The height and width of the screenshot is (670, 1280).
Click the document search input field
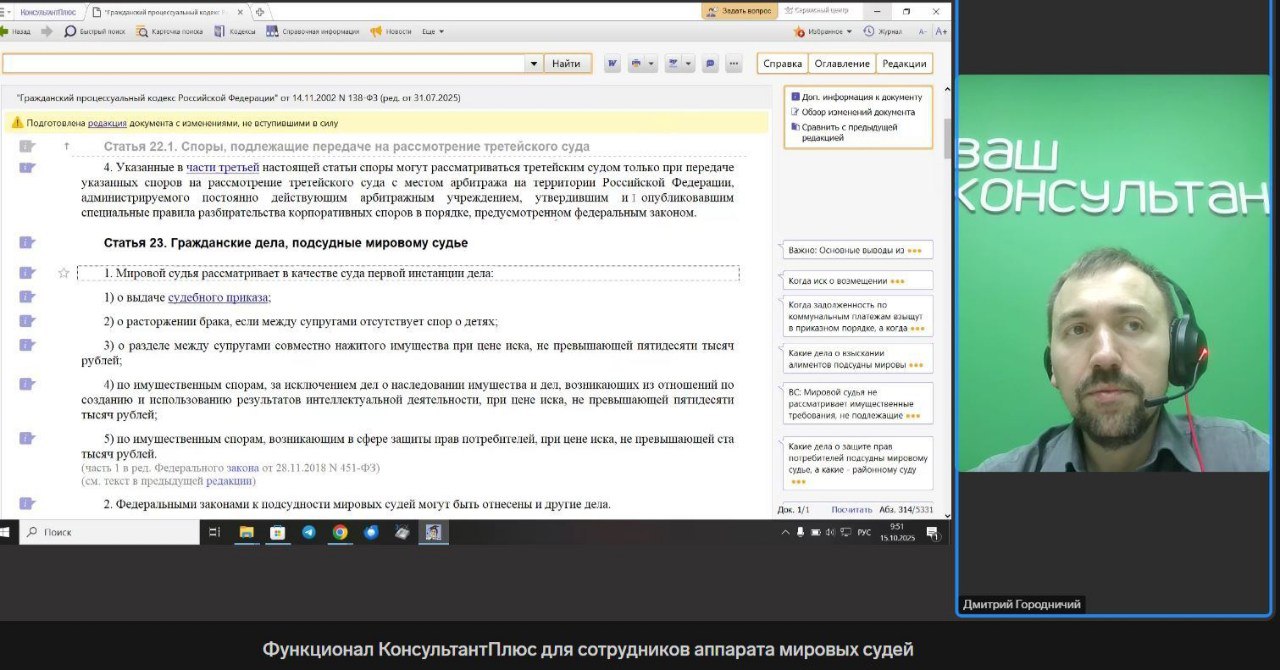point(263,64)
